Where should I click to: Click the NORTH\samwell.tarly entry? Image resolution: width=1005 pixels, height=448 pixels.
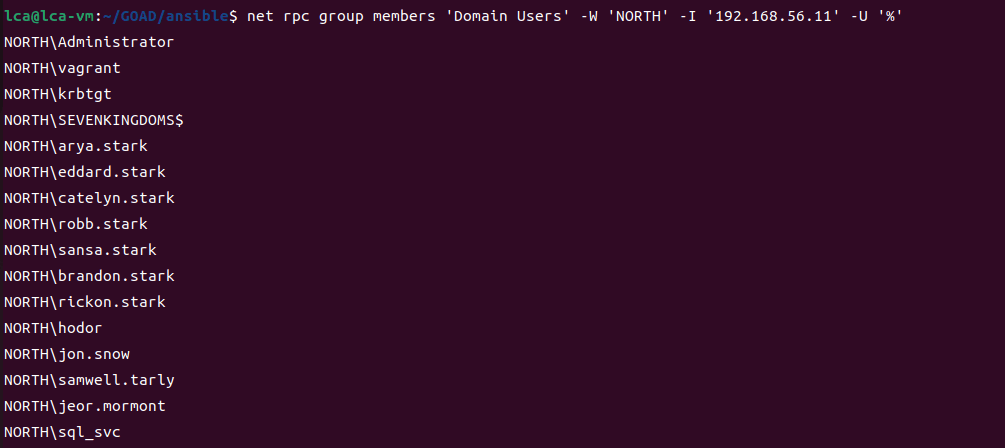pyautogui.click(x=89, y=380)
